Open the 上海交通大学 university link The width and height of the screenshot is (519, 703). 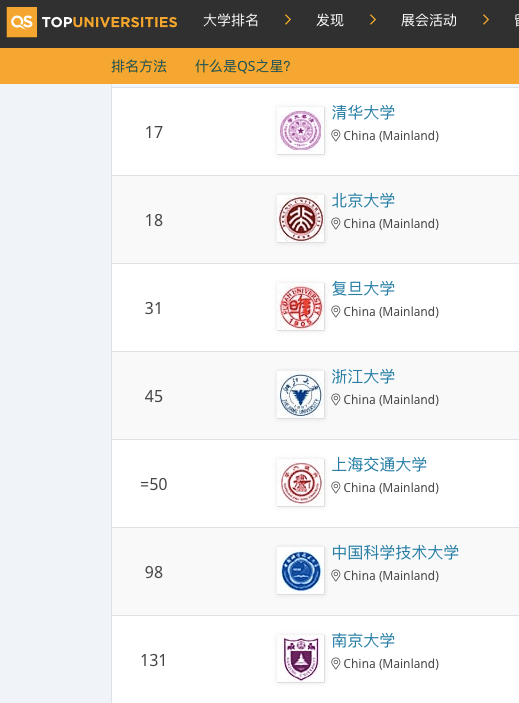[x=379, y=464]
